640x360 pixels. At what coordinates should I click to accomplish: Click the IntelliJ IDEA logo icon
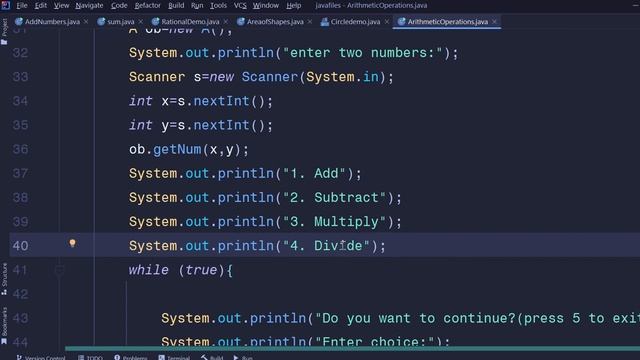coord(5,5)
